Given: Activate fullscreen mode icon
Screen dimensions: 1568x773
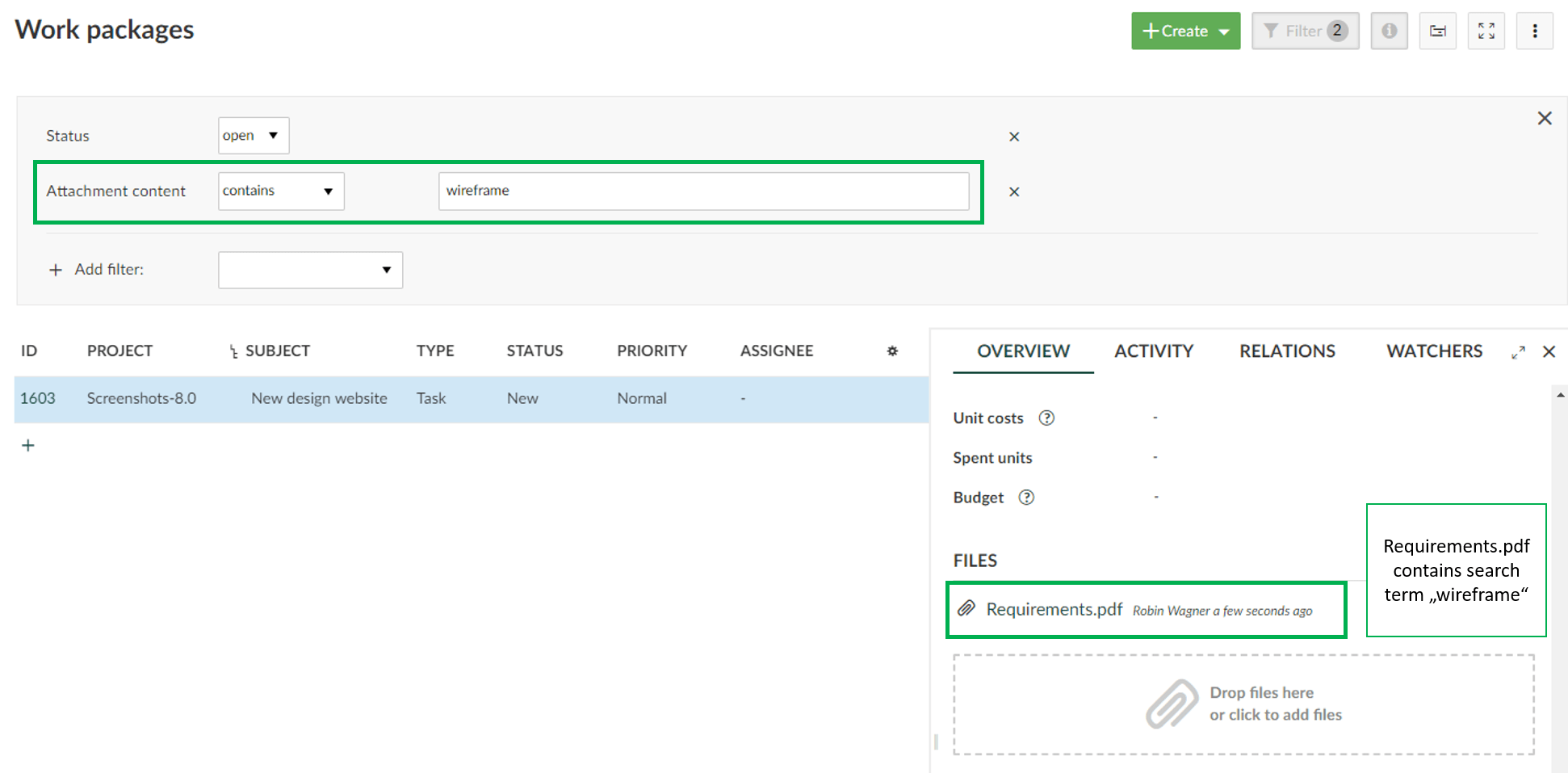Looking at the screenshot, I should click(x=1486, y=31).
